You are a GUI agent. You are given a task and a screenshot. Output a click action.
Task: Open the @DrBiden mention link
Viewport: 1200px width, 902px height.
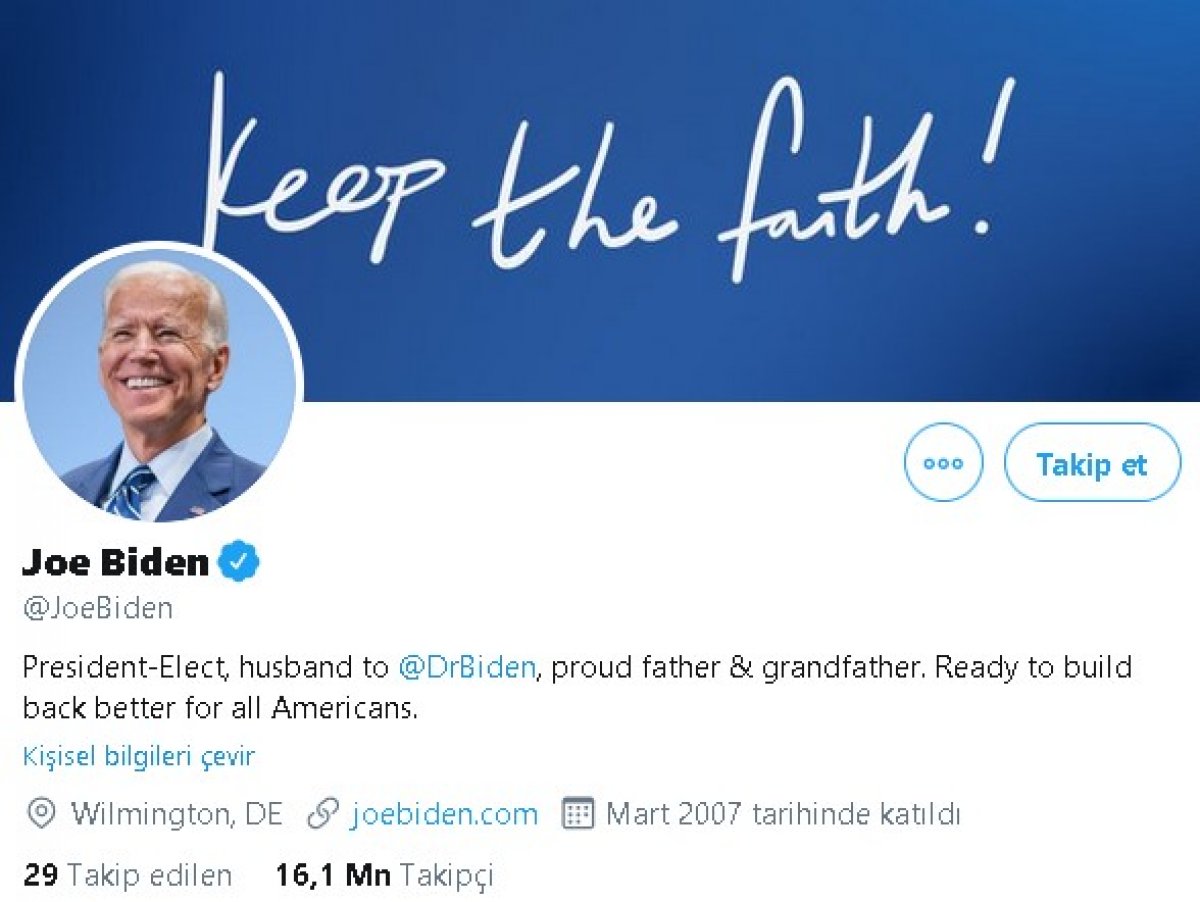tap(466, 668)
